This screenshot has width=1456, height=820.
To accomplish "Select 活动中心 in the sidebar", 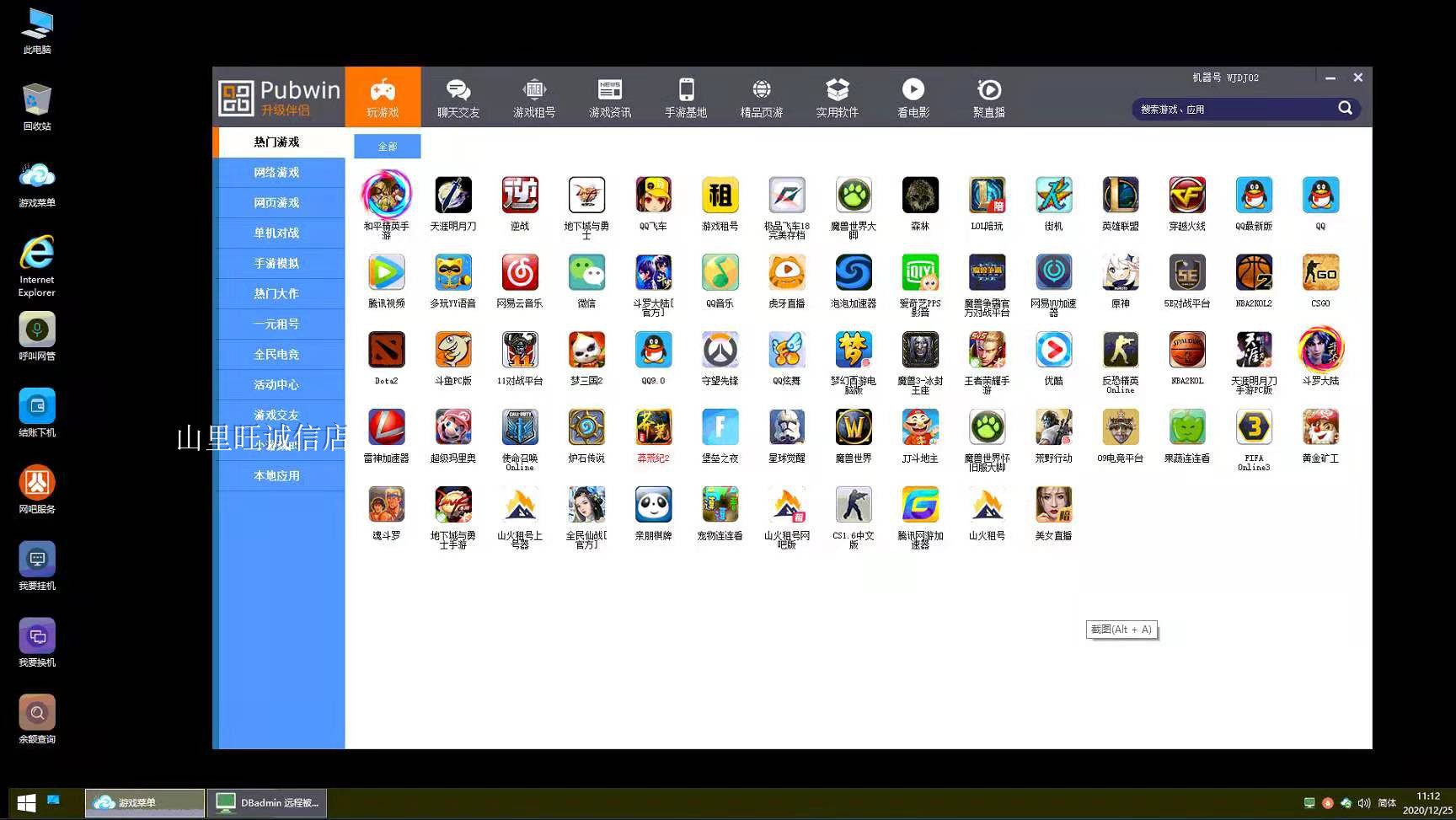I will [279, 385].
